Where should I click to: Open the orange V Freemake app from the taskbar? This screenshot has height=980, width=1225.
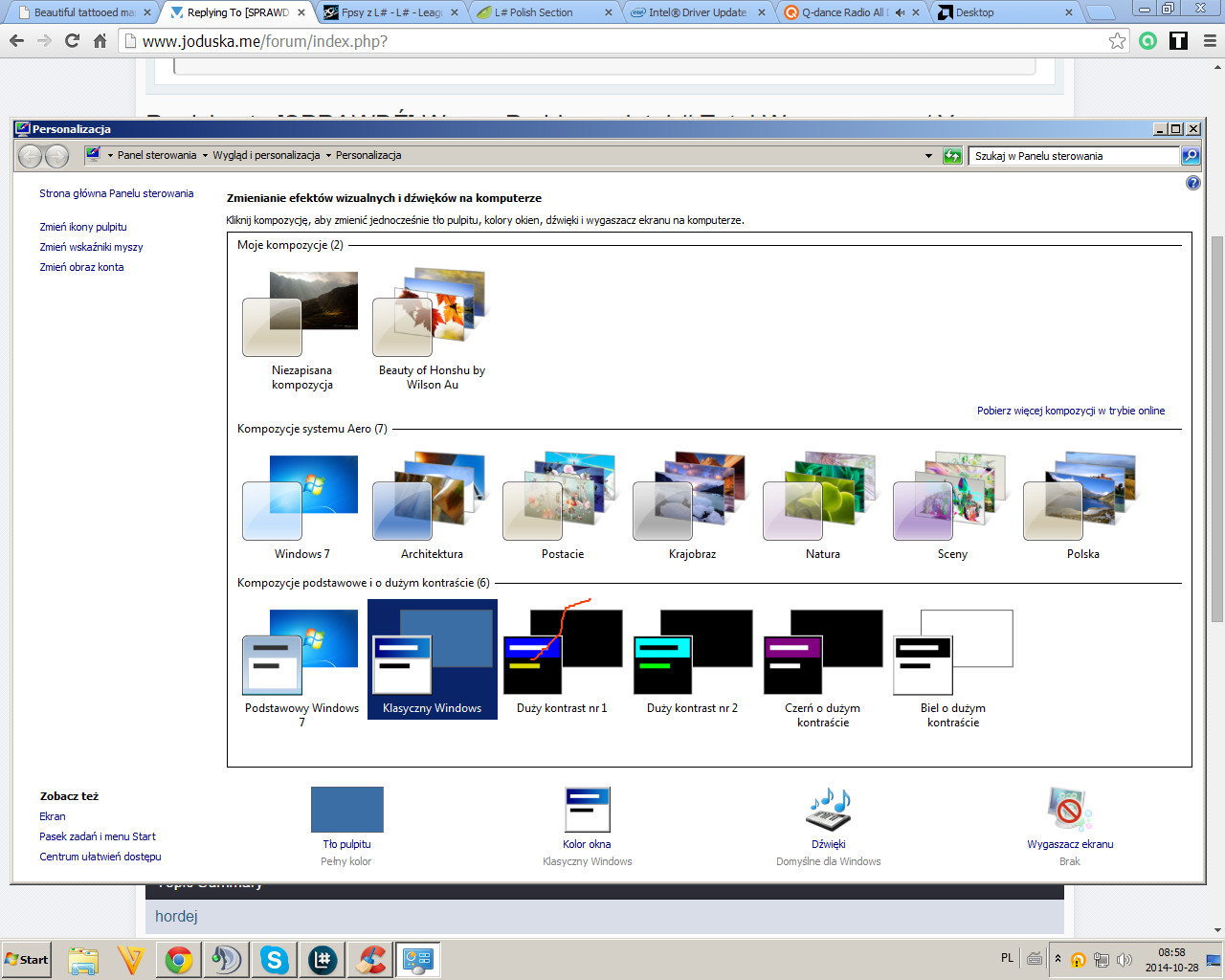tap(131, 960)
